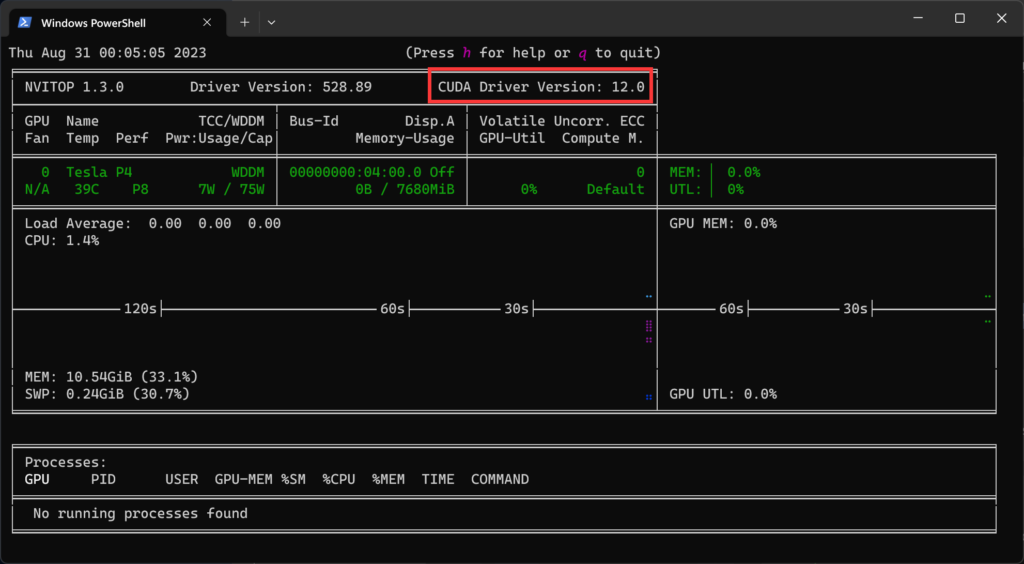Click the COMMAND column header
Image resolution: width=1024 pixels, height=564 pixels.
pos(500,479)
